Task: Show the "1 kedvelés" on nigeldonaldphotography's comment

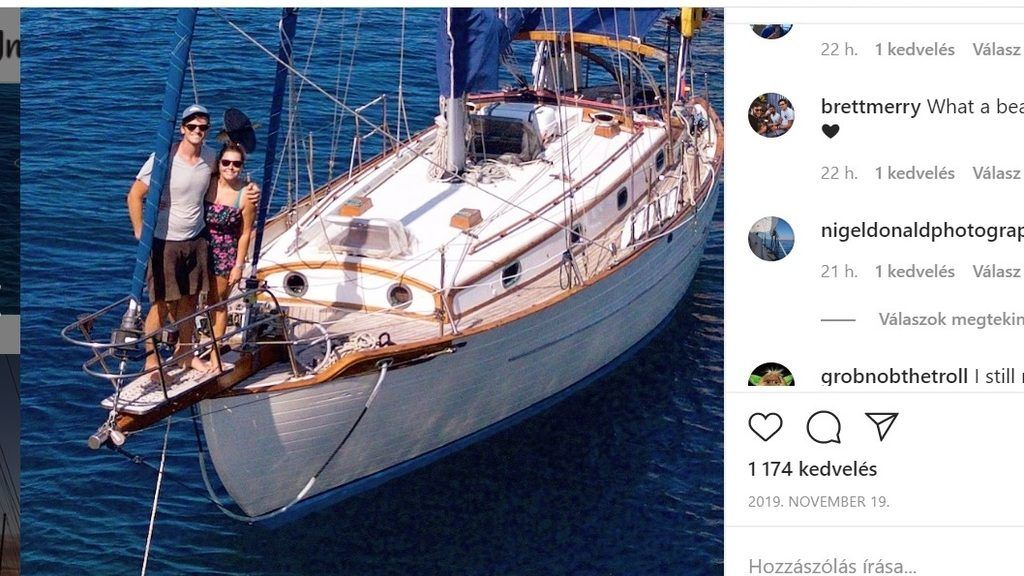Action: coord(914,271)
